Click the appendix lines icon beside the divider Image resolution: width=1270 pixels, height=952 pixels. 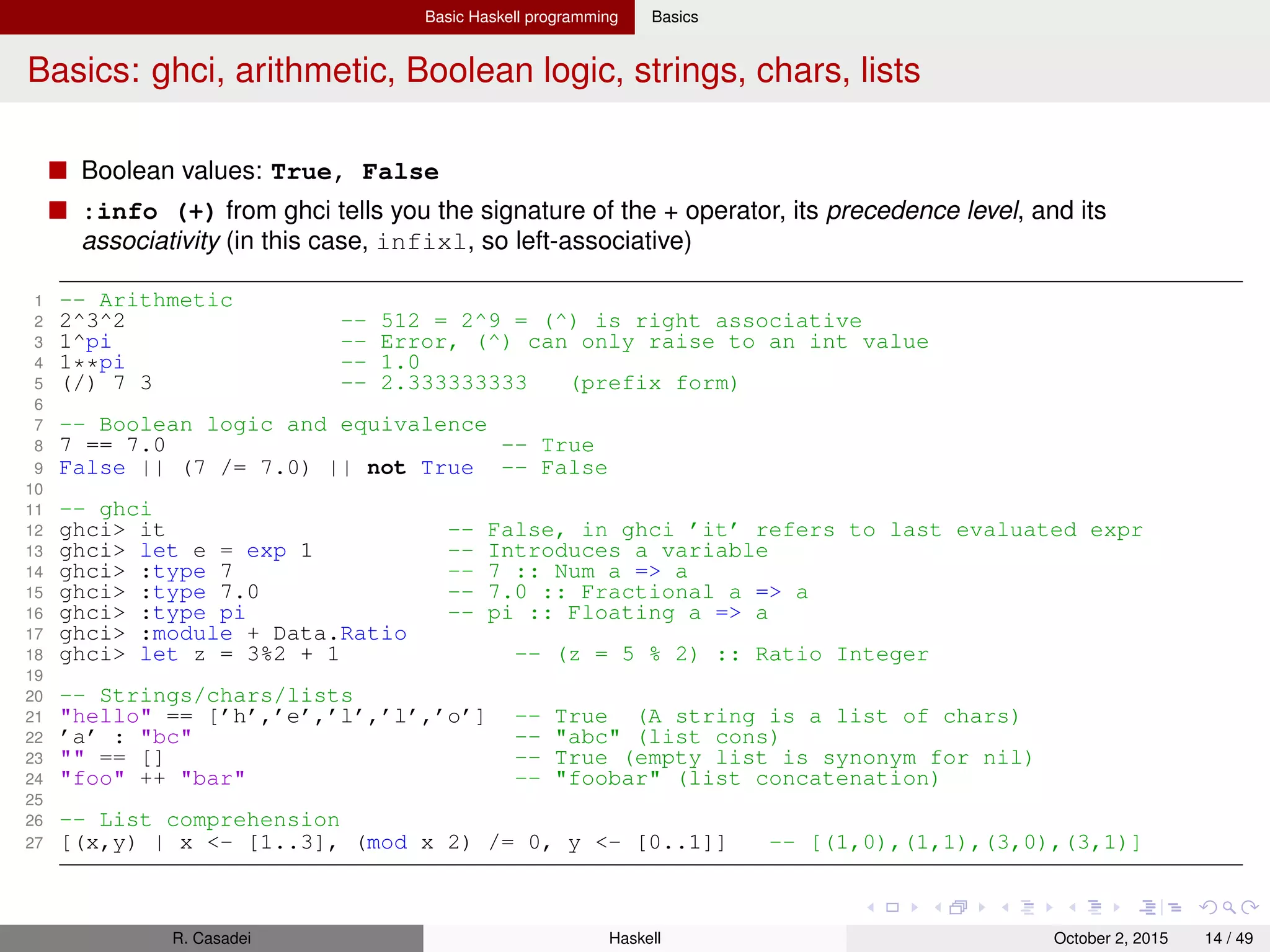tap(1175, 907)
